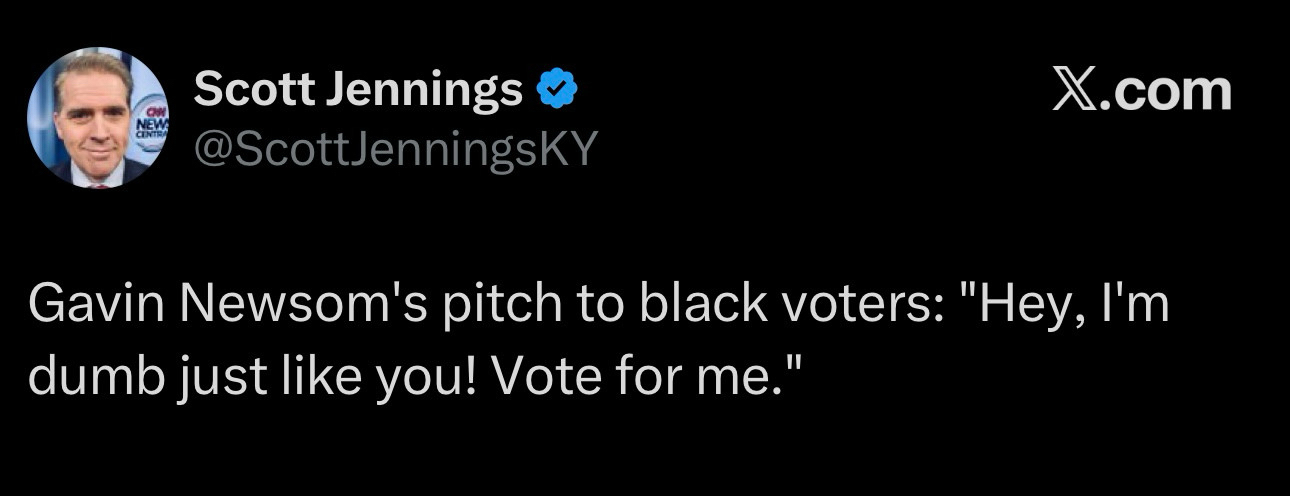Click the X.com watermark text

click(x=1142, y=91)
